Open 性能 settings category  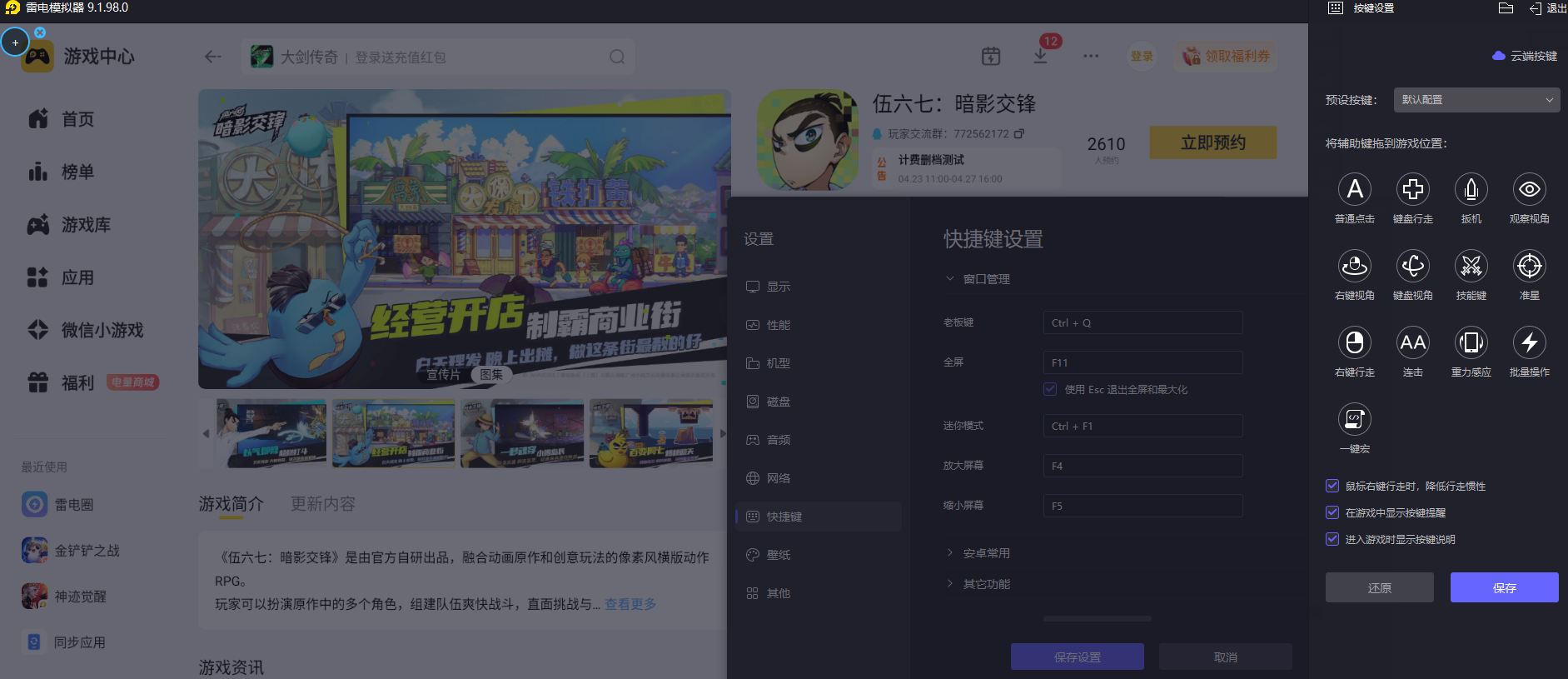[818, 325]
